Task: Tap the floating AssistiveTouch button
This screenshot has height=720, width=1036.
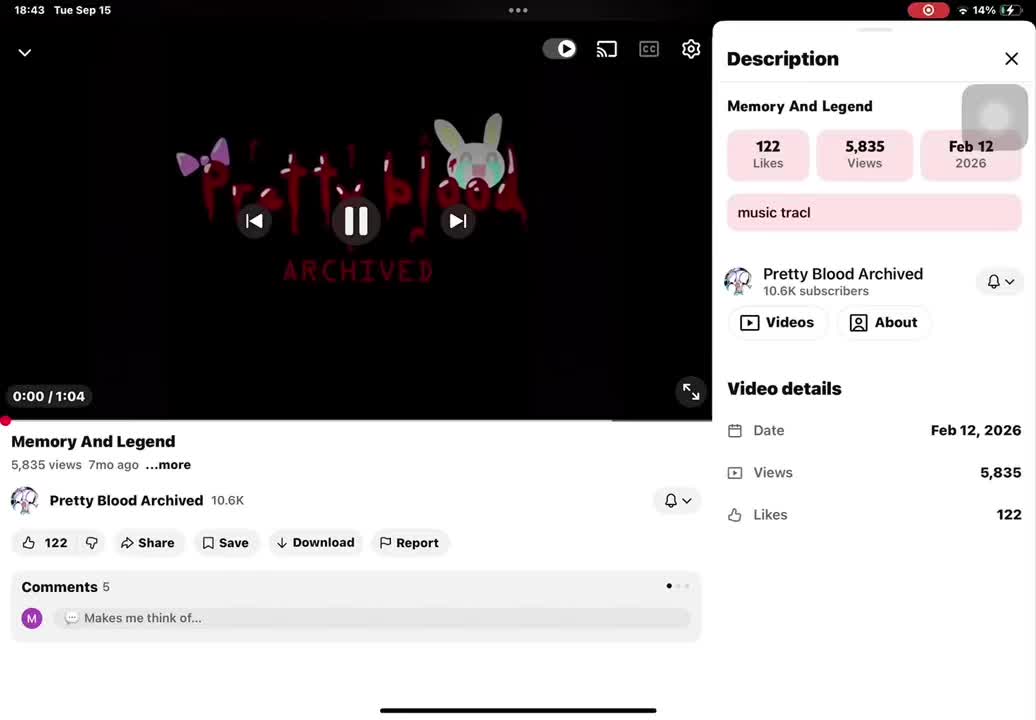Action: [x=994, y=118]
